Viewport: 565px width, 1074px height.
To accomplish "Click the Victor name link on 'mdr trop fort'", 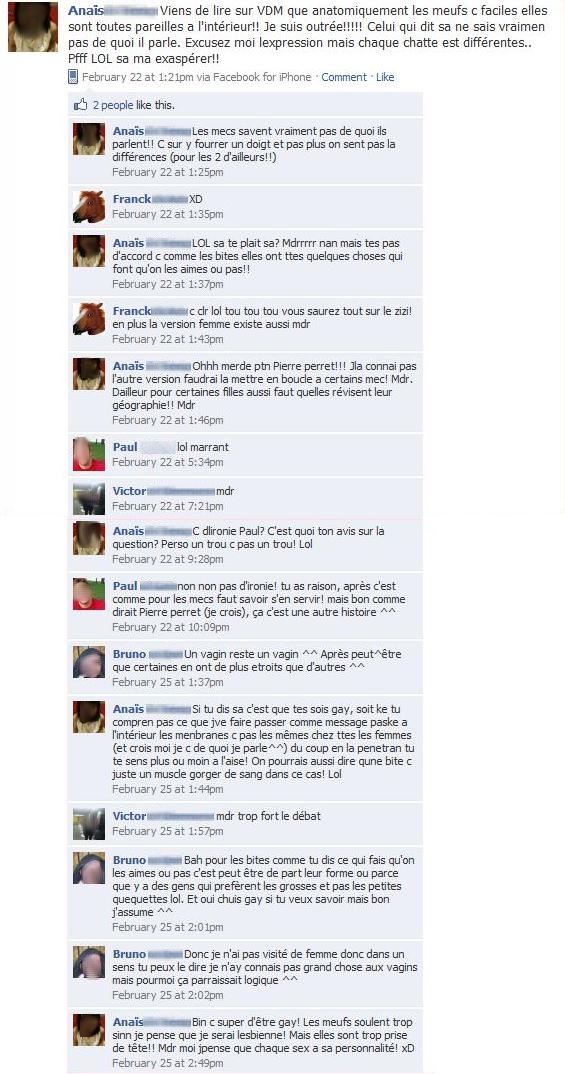I will coord(129,816).
